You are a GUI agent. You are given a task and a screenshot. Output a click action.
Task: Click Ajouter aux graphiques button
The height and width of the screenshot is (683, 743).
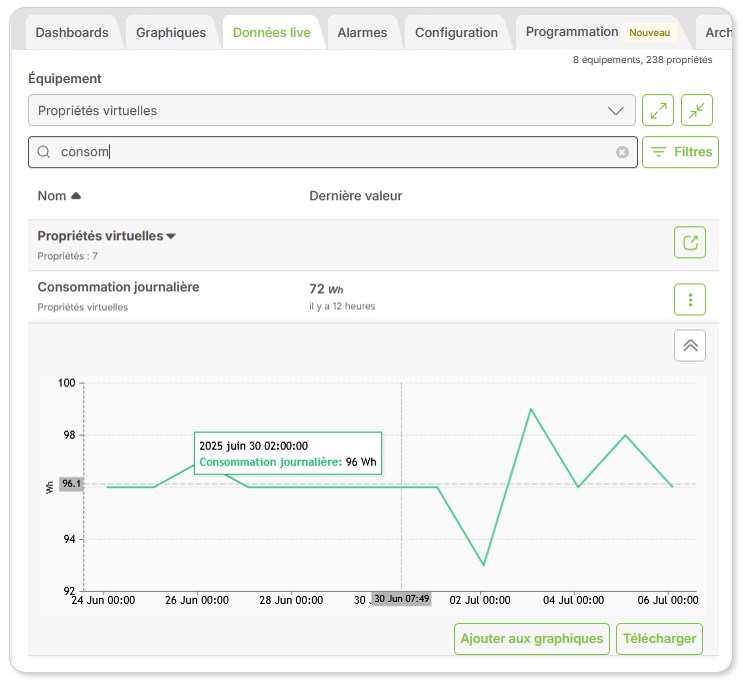coord(532,639)
